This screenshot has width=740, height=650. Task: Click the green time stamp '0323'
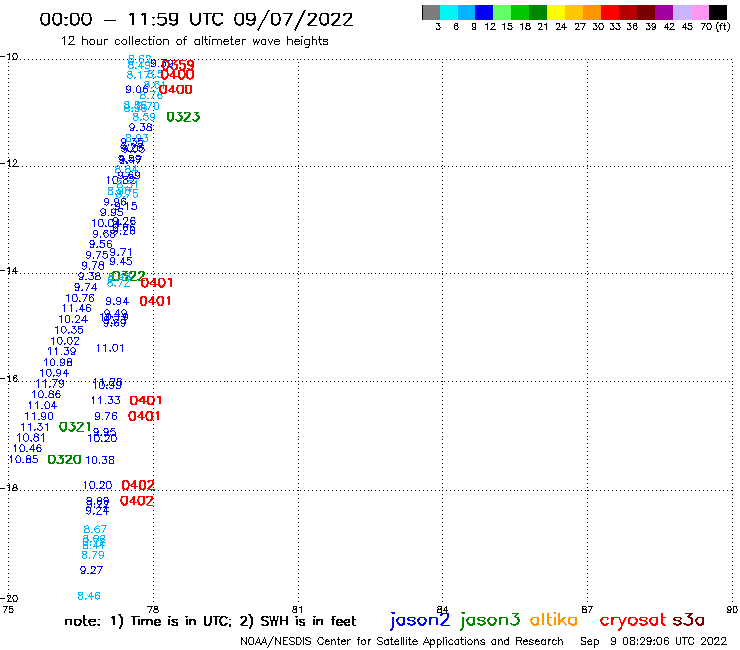tap(183, 117)
